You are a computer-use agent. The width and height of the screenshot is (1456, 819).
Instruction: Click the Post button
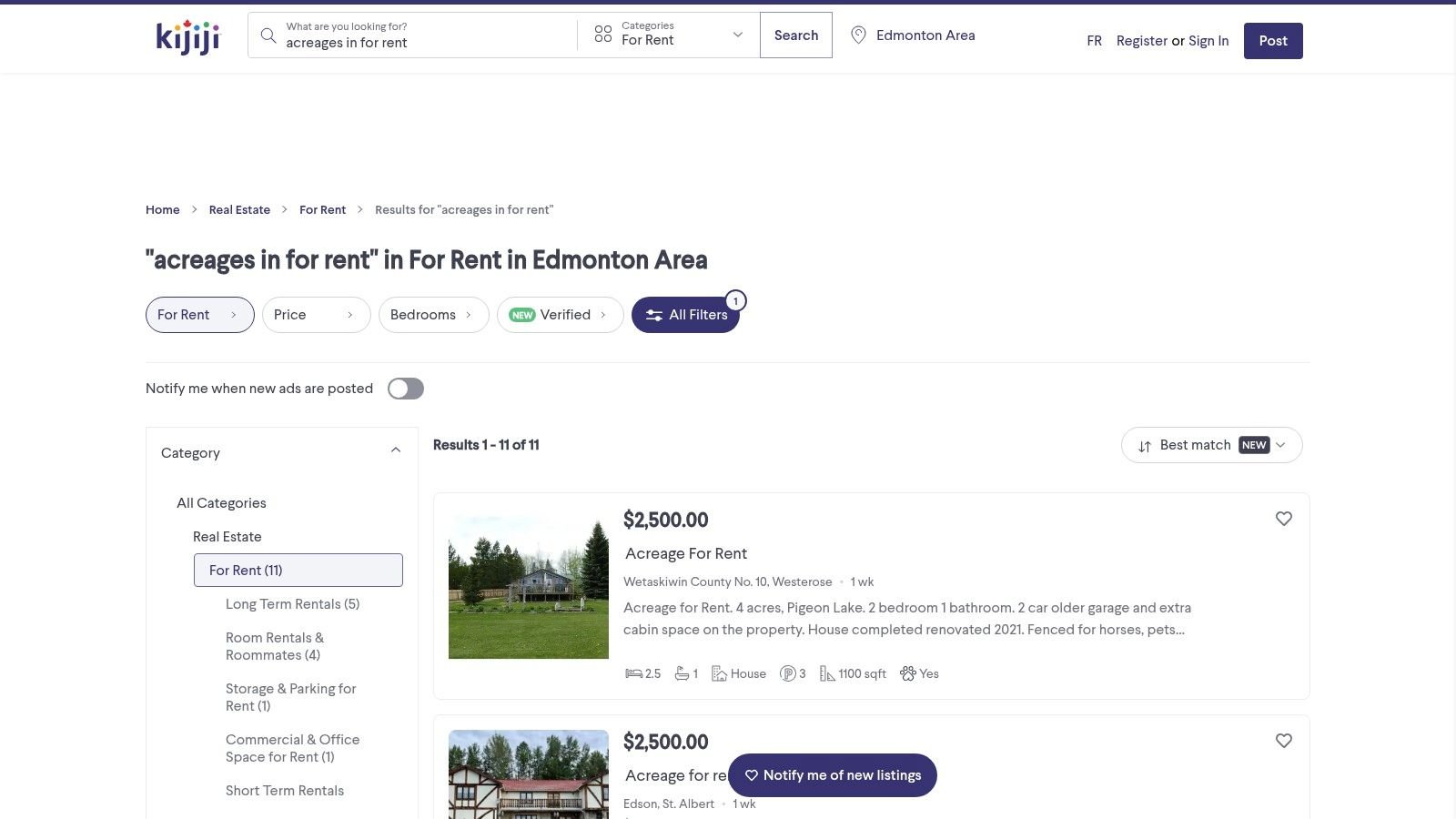click(1273, 41)
